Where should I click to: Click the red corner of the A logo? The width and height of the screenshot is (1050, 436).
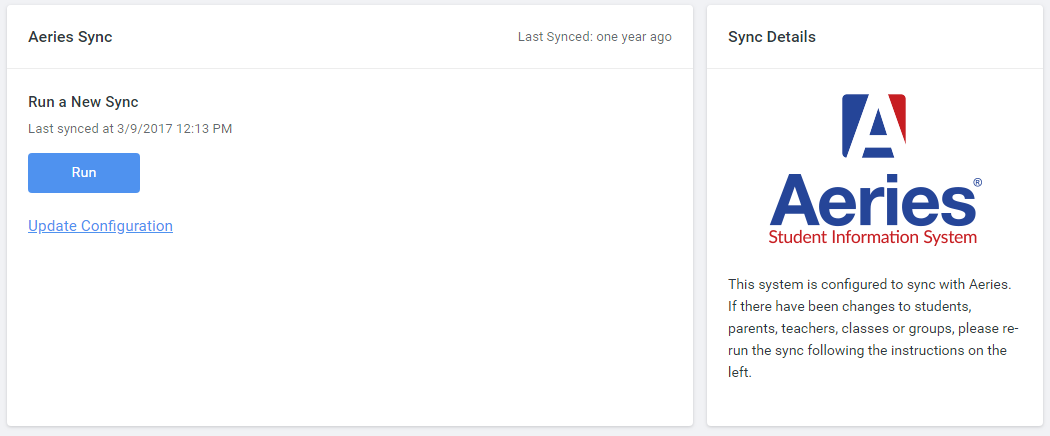click(x=898, y=108)
